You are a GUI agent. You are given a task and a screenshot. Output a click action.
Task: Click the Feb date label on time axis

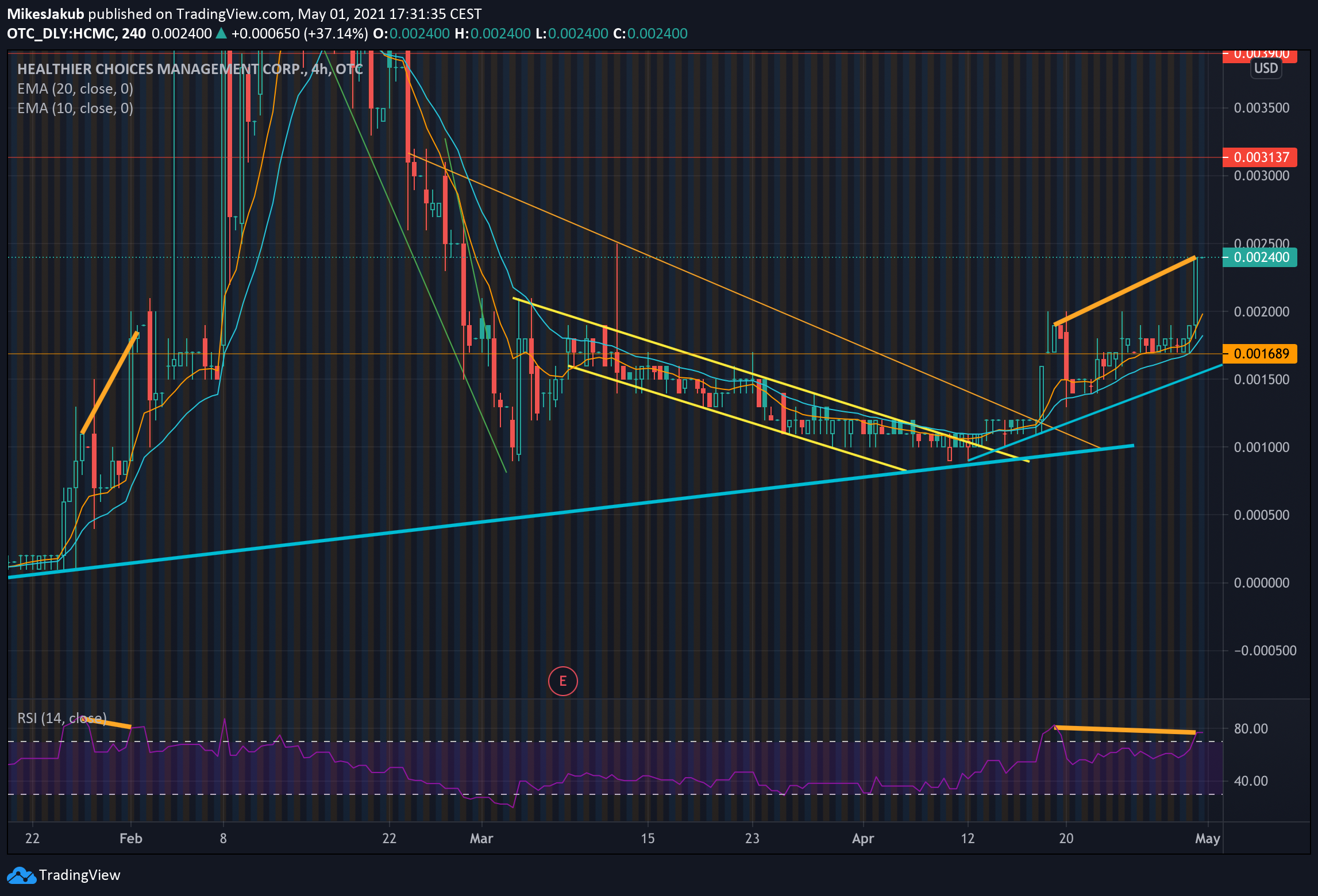130,839
